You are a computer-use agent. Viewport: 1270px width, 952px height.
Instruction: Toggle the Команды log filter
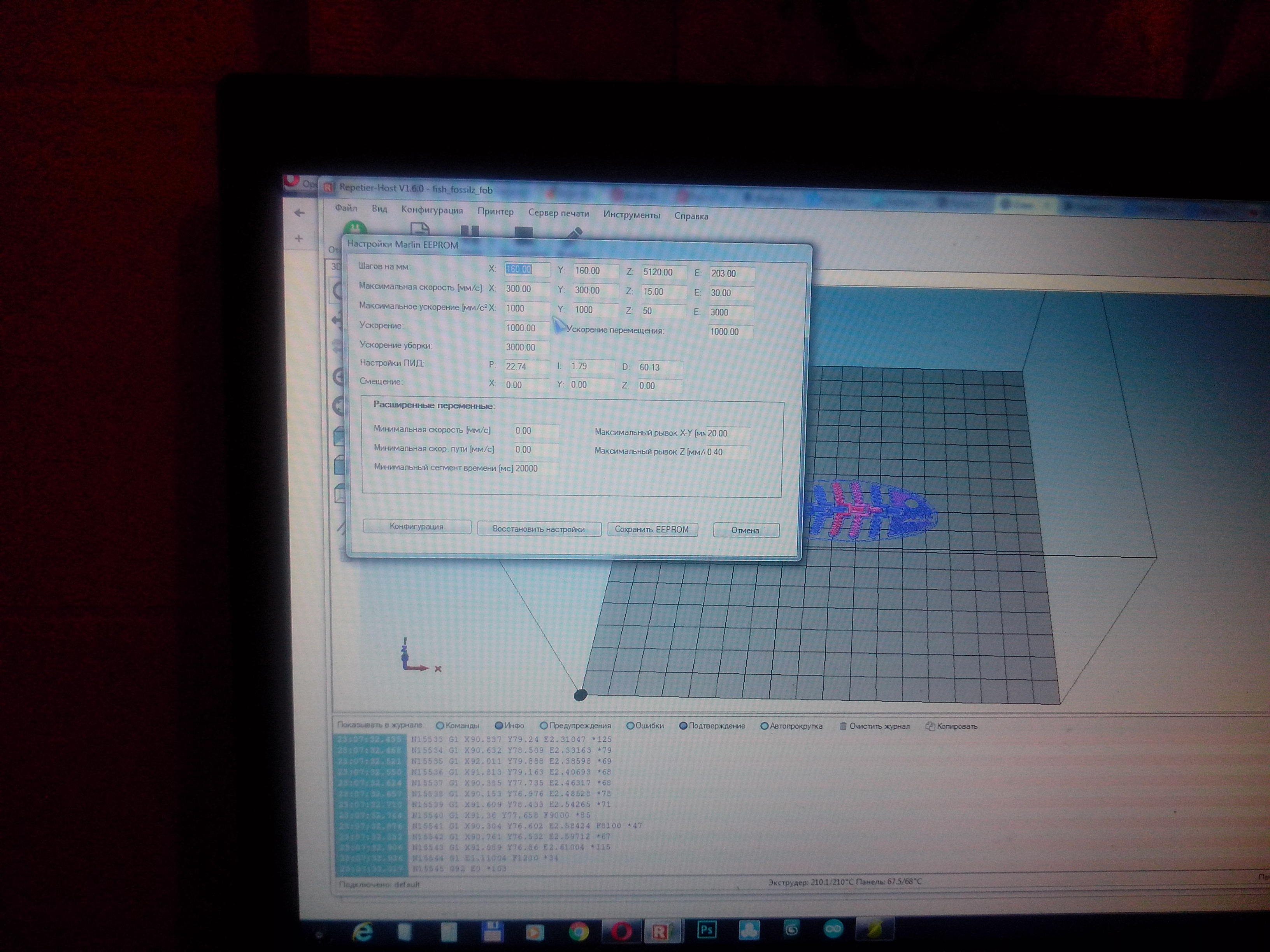[x=440, y=726]
